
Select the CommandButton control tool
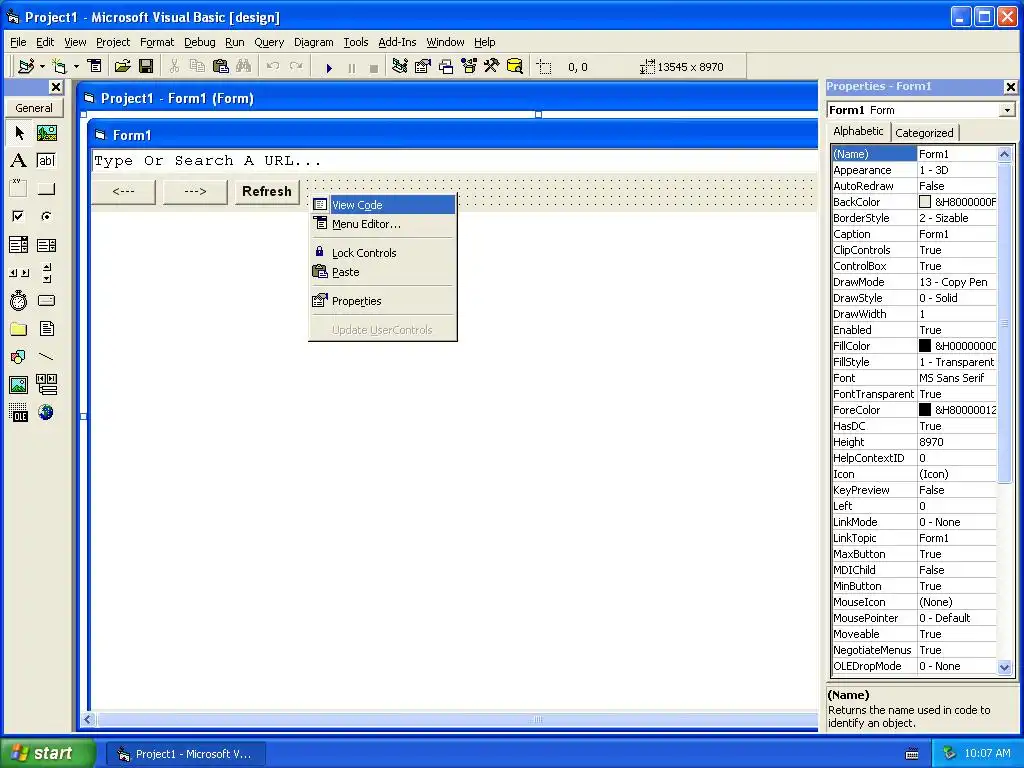point(46,189)
